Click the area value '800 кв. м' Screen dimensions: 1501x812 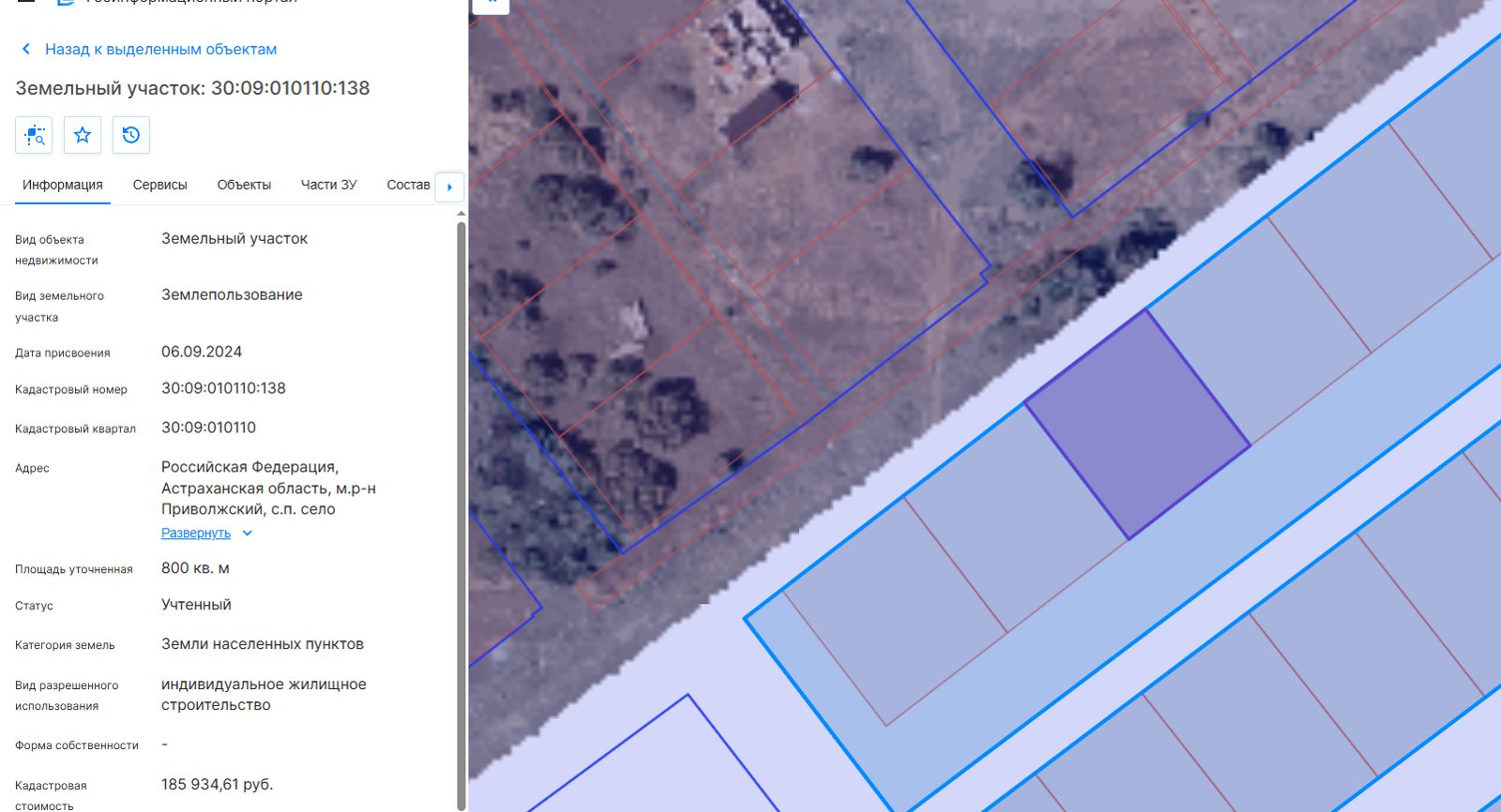pyautogui.click(x=195, y=568)
